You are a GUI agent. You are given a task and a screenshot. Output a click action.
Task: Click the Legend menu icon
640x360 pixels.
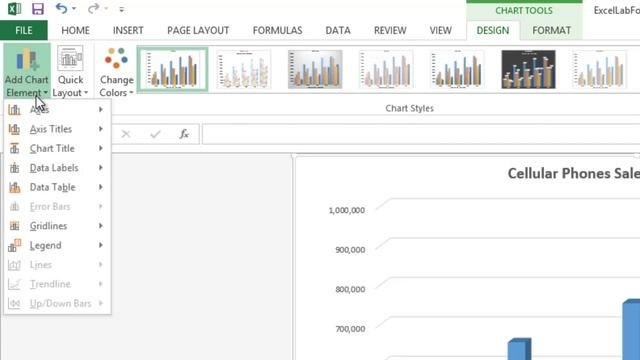pyautogui.click(x=14, y=245)
